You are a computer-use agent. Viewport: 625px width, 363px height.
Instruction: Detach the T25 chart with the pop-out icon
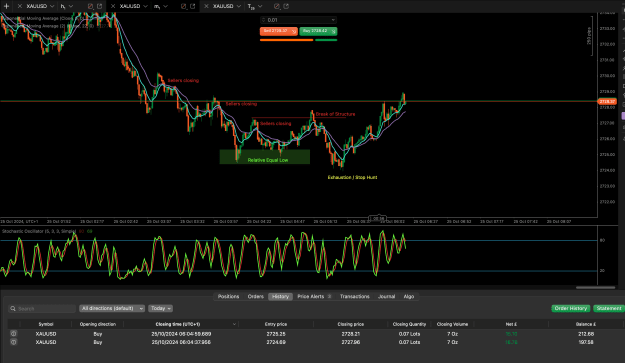pyautogui.click(x=286, y=6)
